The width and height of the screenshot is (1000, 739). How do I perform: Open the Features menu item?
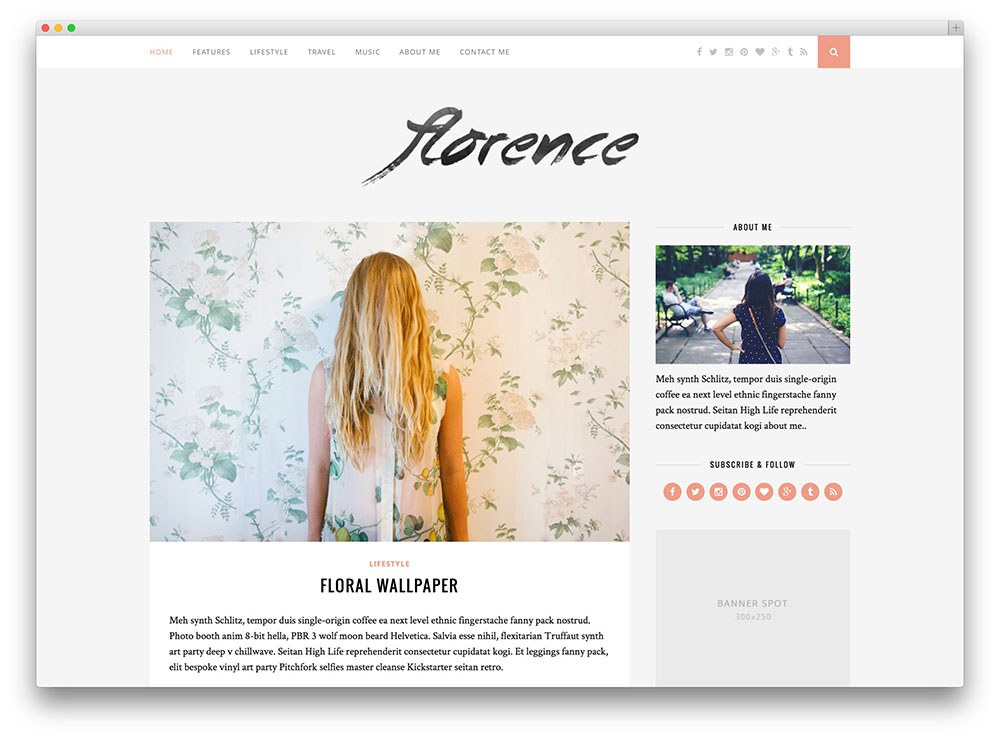coord(211,52)
